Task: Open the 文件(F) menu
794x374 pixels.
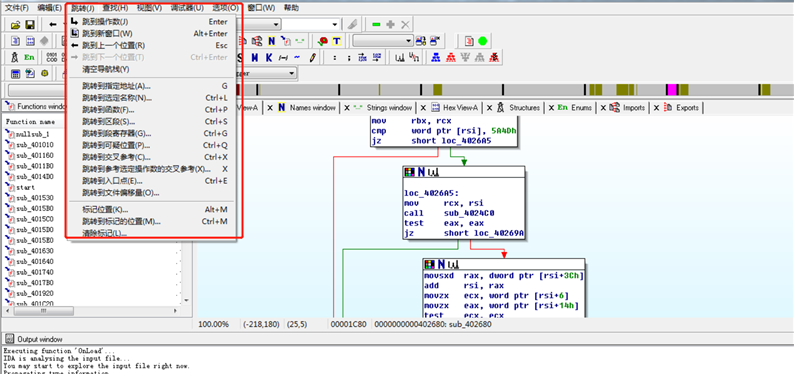Action: click(17, 8)
